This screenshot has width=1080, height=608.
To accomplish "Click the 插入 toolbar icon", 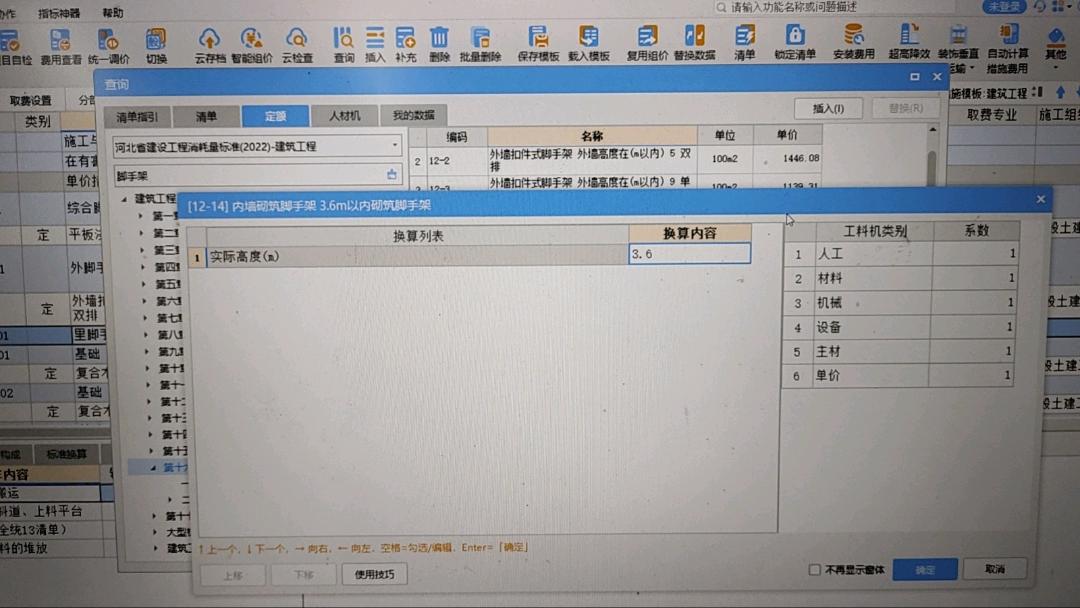I will click(x=375, y=45).
